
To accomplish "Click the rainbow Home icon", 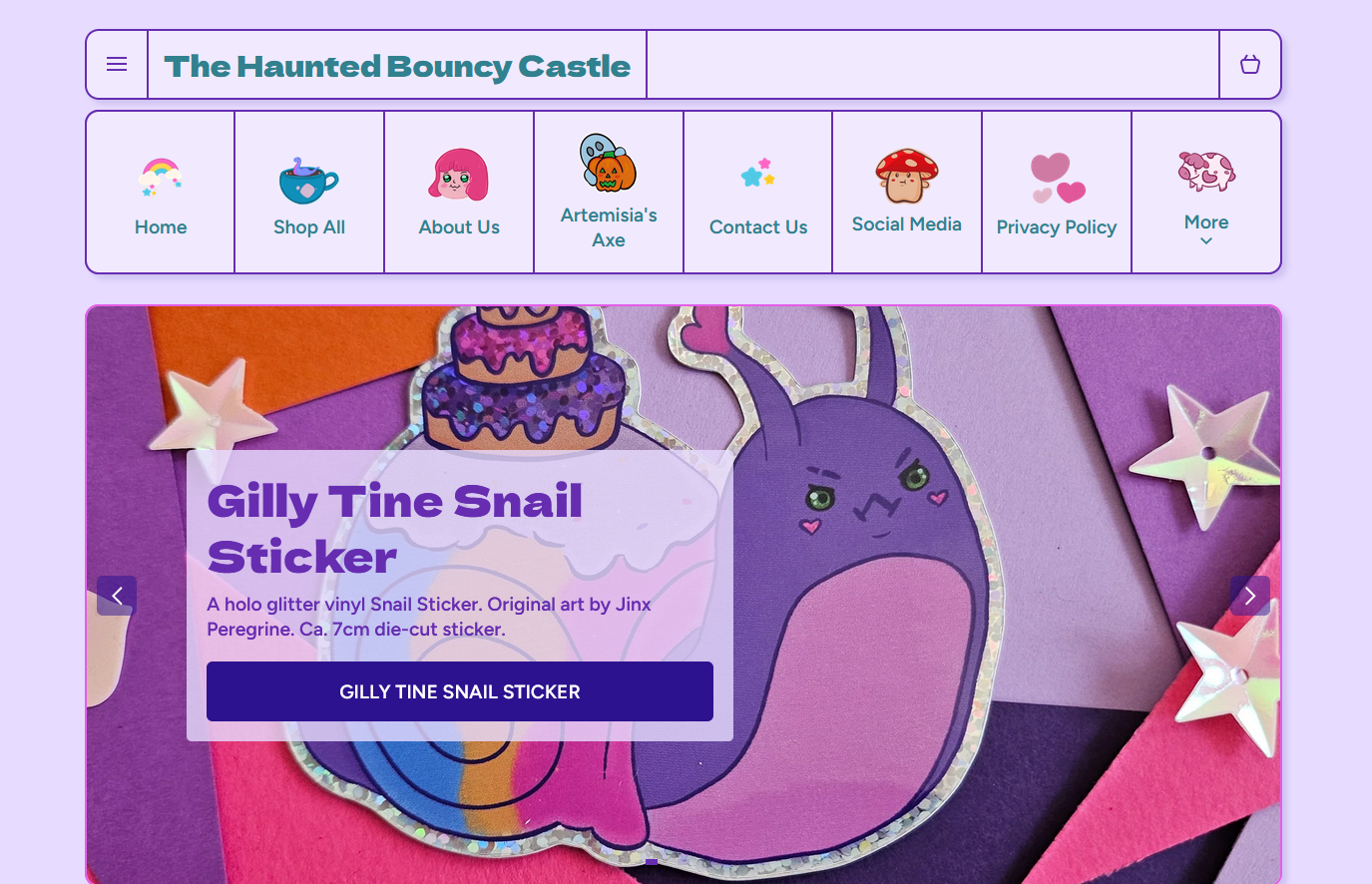I will [x=161, y=177].
